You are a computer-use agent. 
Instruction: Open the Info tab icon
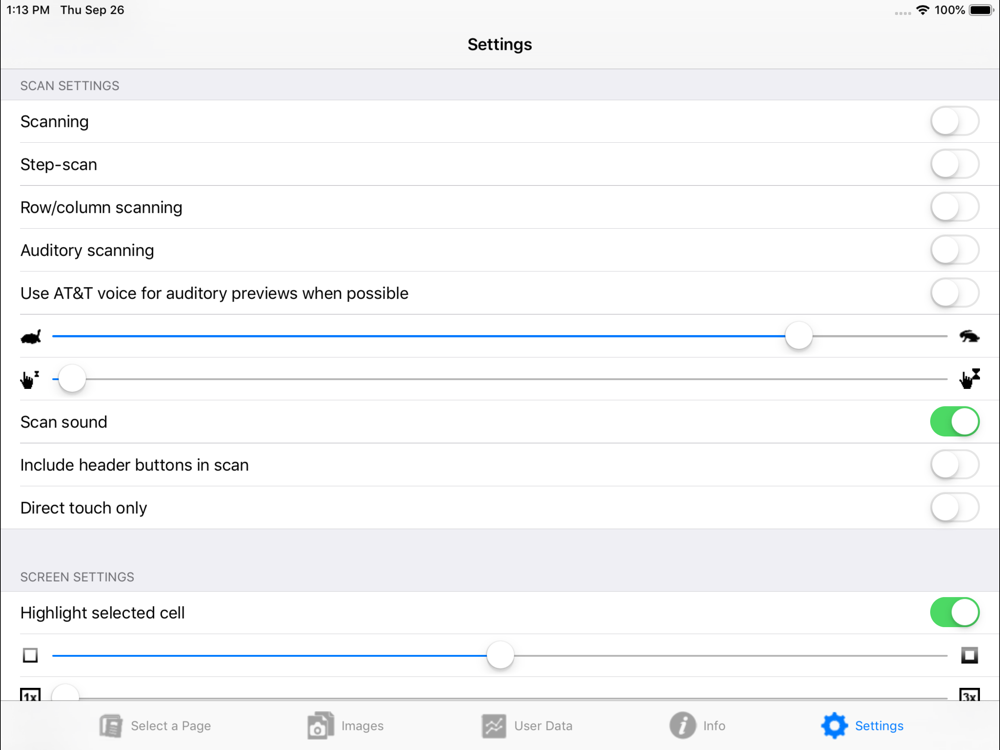pos(683,725)
